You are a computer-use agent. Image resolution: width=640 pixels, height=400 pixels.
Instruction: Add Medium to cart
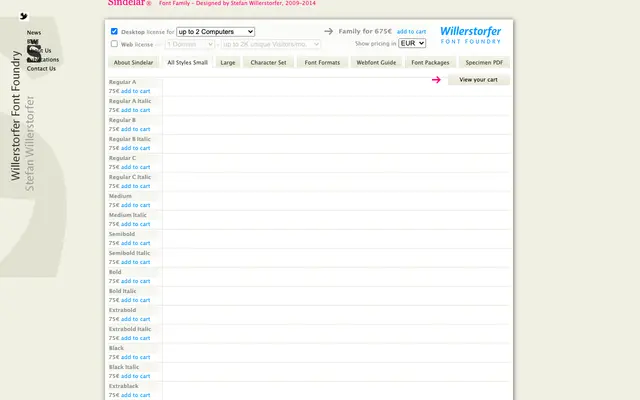136,205
